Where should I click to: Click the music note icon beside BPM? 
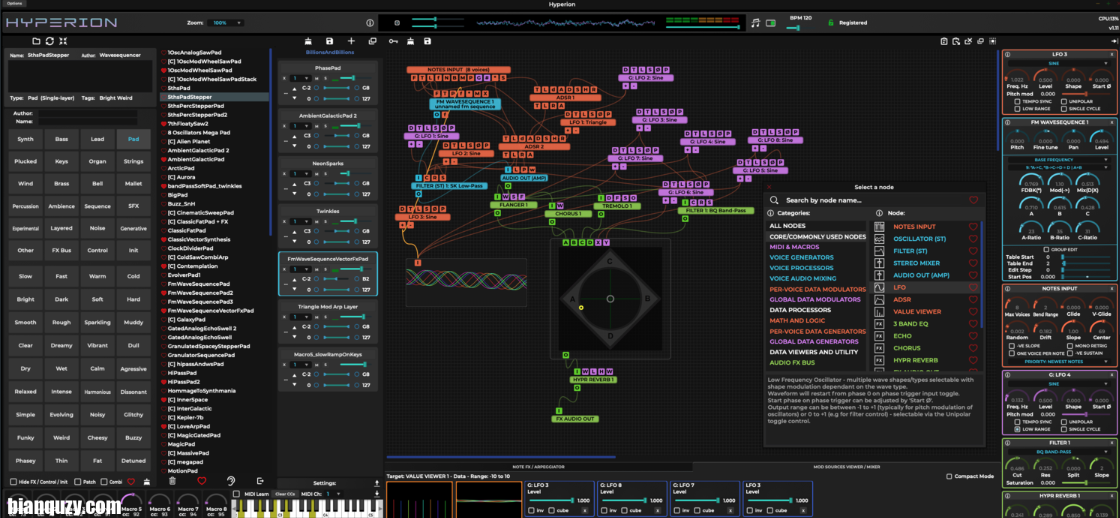tap(756, 23)
